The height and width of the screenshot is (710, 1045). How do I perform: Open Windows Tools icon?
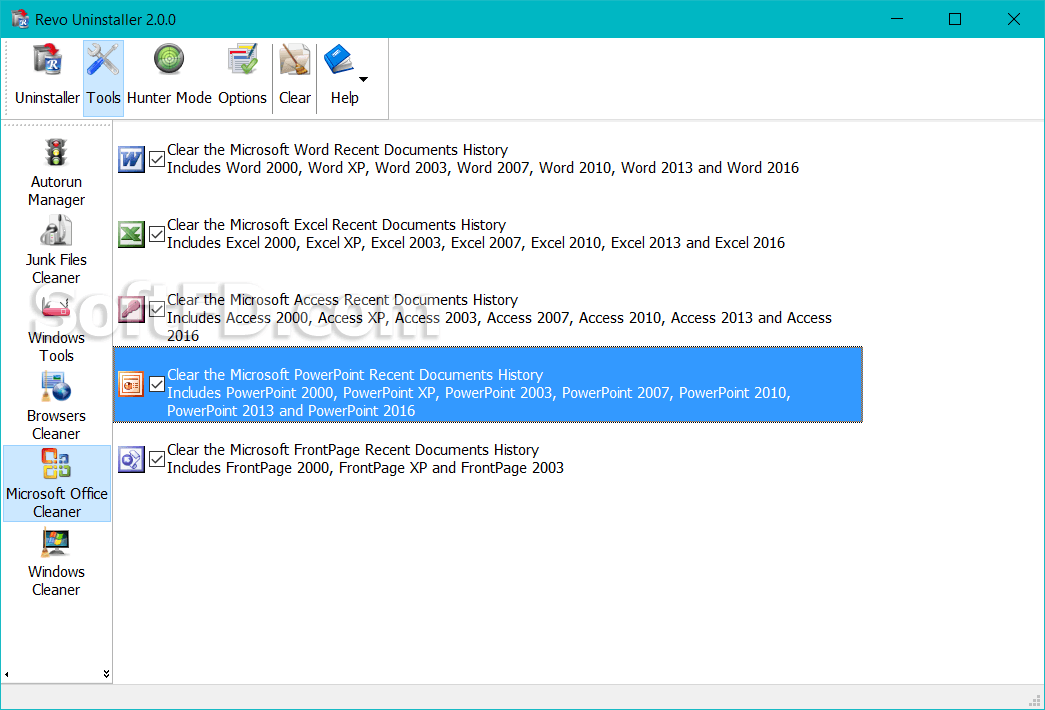point(56,308)
